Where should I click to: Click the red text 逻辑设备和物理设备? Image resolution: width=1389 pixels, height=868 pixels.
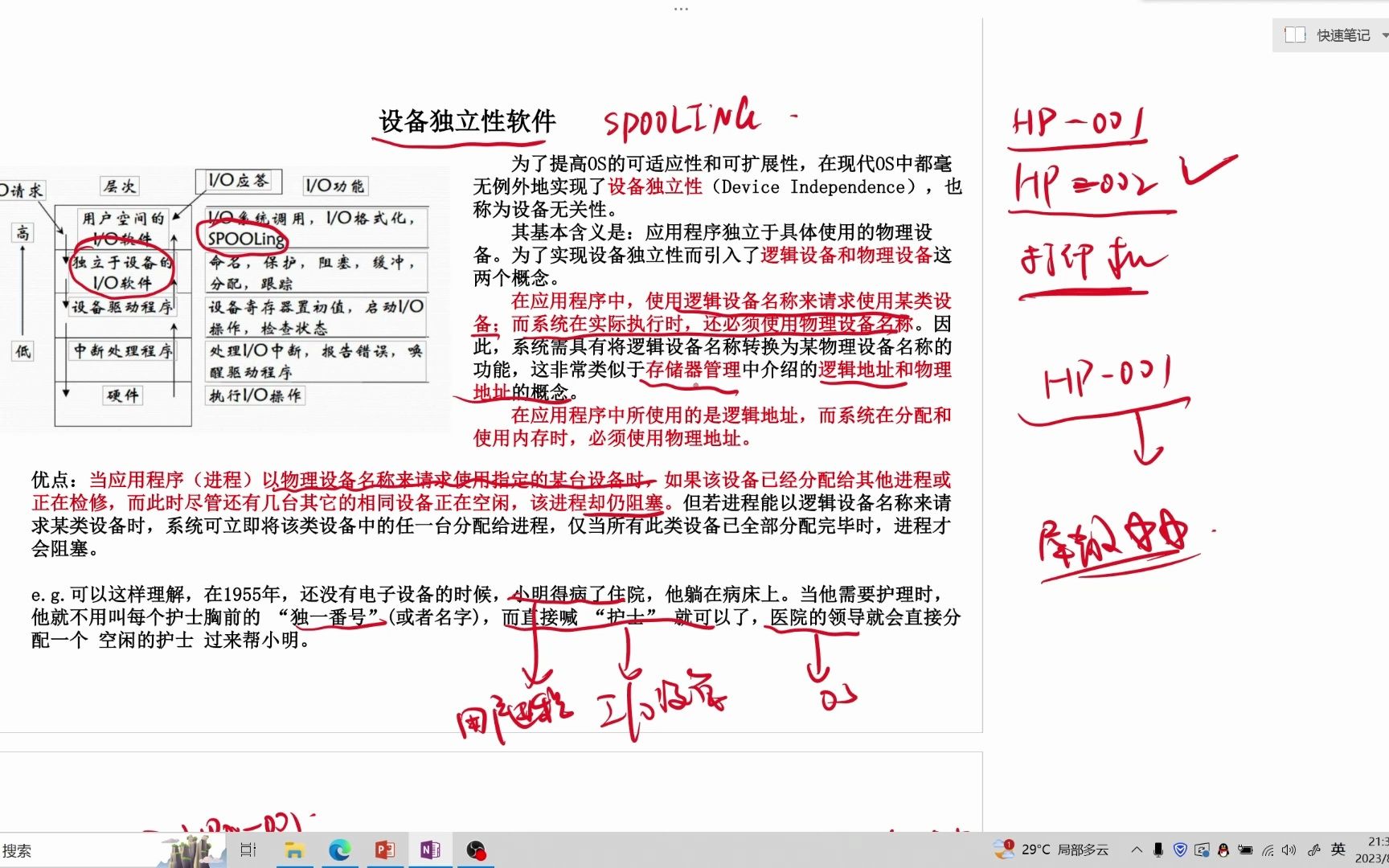pos(846,256)
